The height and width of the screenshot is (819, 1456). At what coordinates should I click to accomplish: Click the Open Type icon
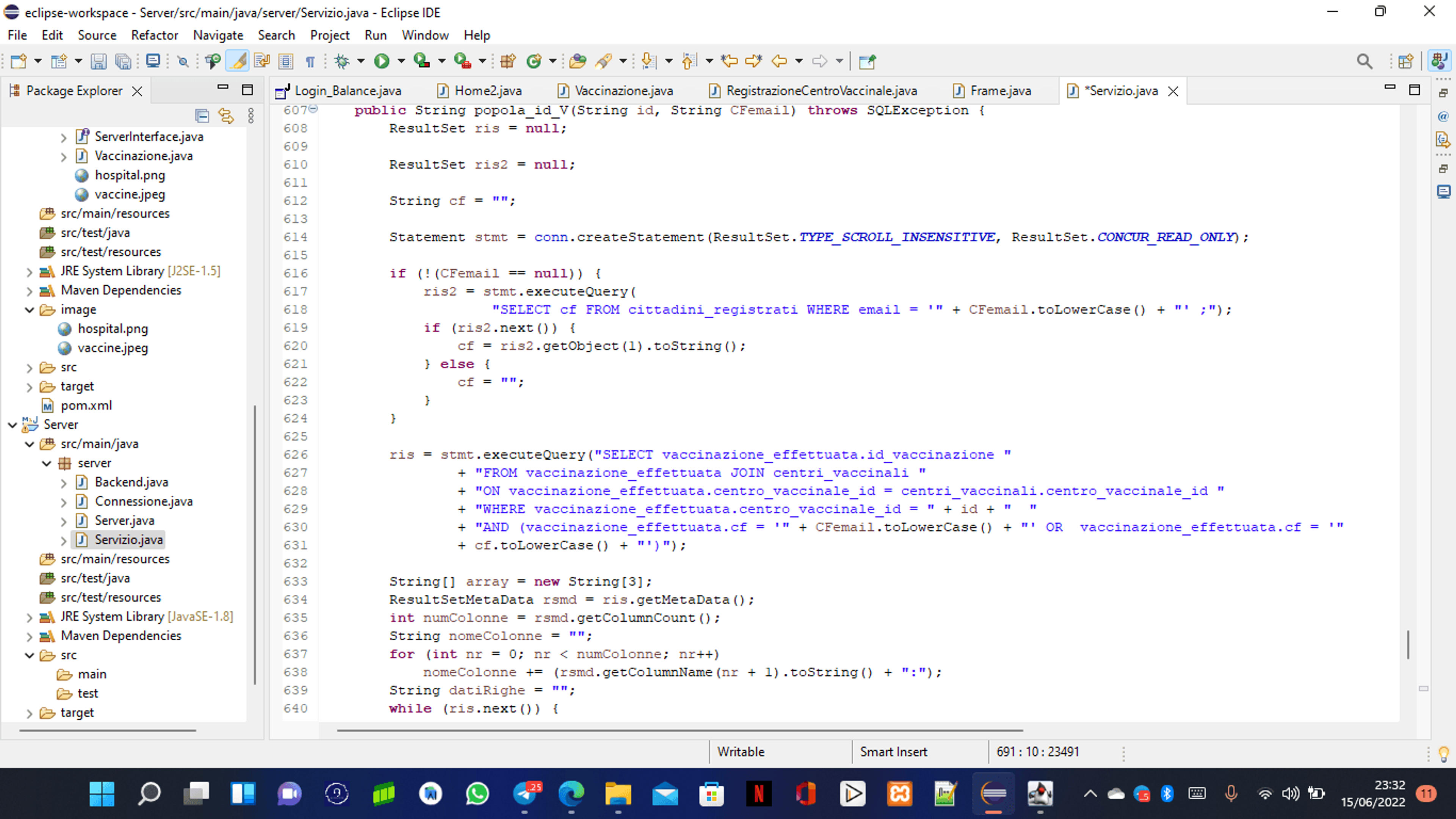(577, 61)
